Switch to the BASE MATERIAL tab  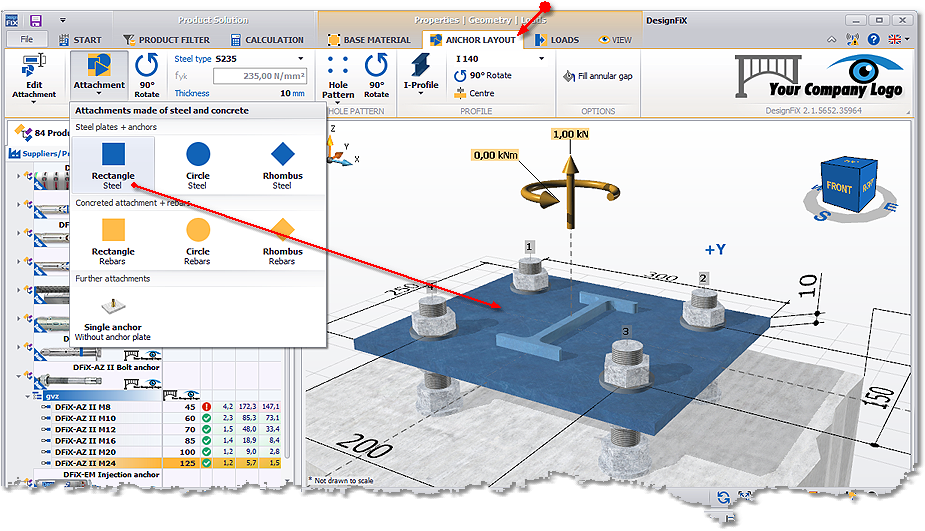tap(369, 40)
